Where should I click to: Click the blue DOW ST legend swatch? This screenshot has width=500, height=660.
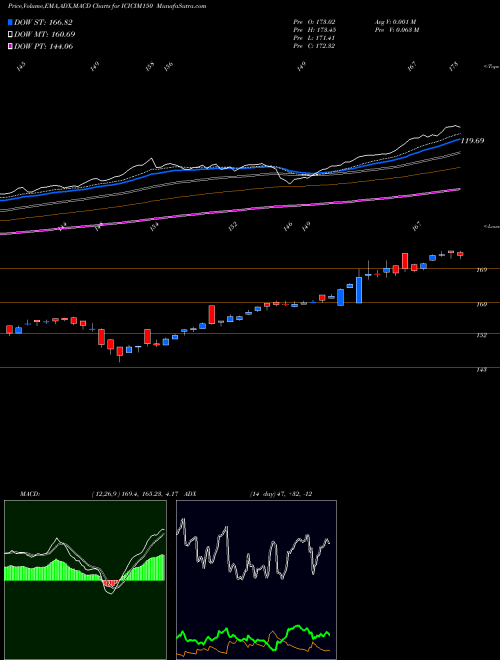pyautogui.click(x=10, y=22)
